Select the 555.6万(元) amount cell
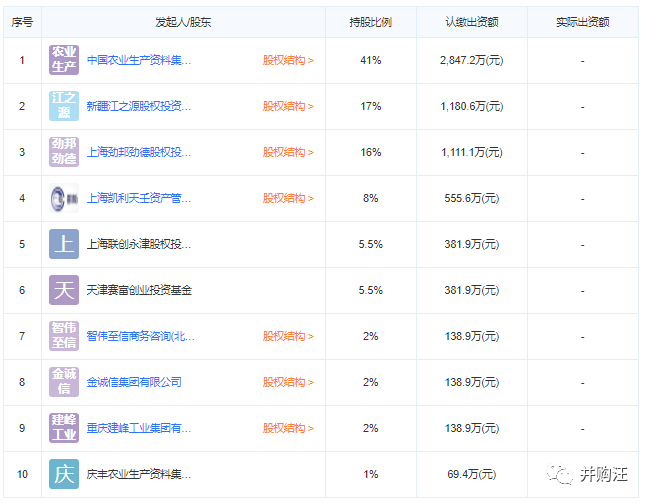 [472, 198]
